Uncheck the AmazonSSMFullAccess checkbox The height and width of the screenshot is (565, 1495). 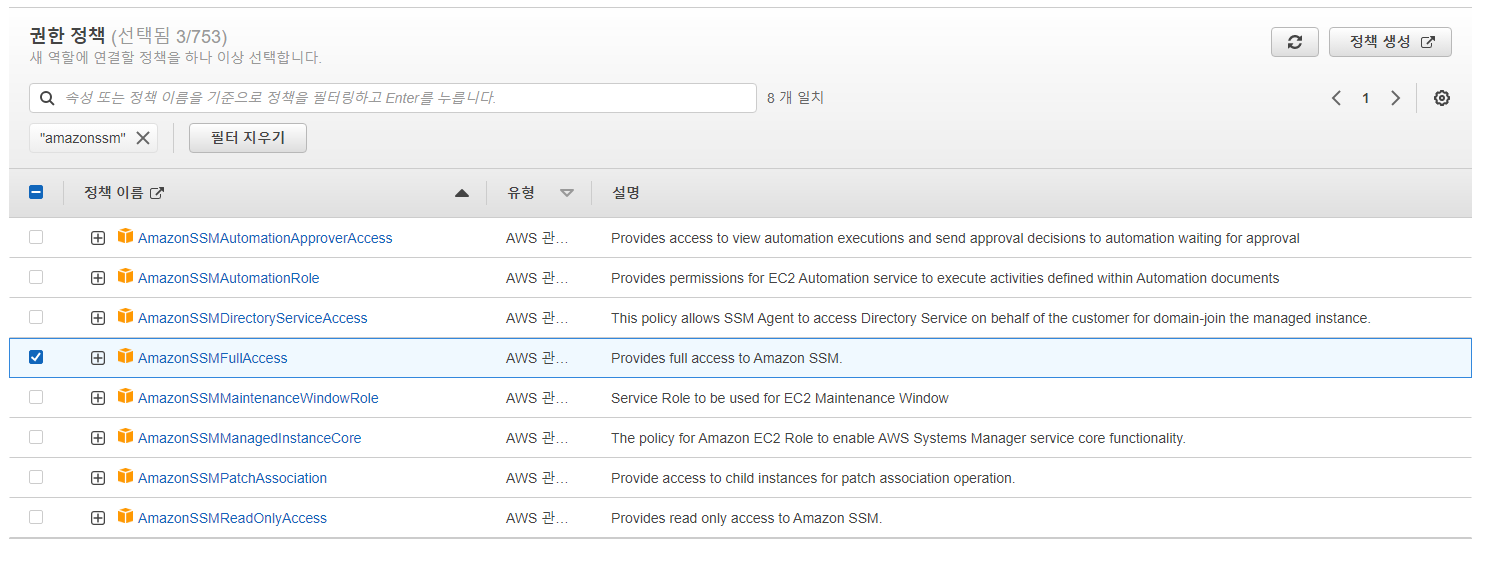36,357
